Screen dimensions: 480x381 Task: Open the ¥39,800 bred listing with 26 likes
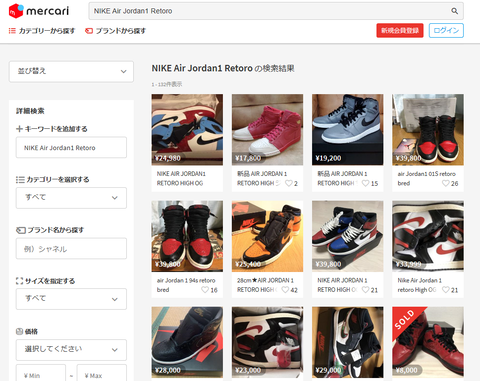(x=428, y=130)
